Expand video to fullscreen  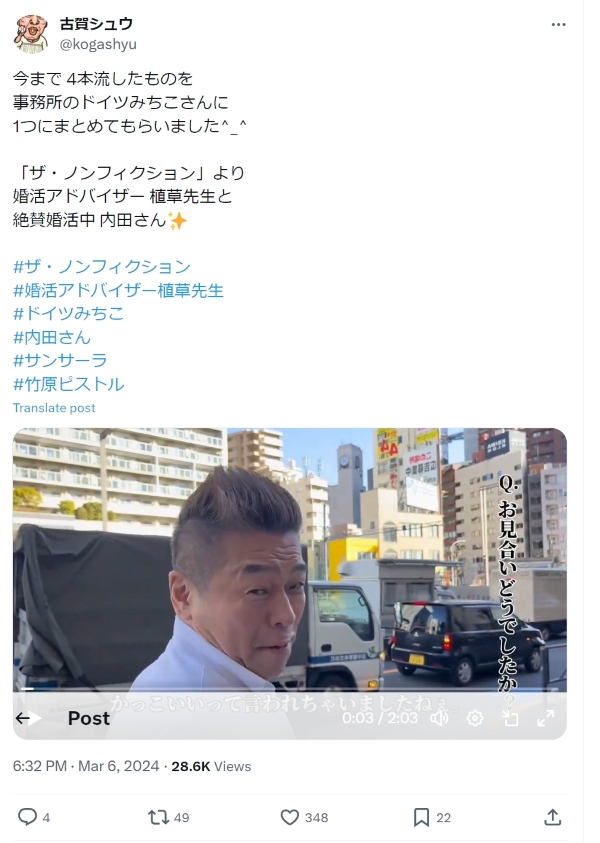click(x=546, y=718)
